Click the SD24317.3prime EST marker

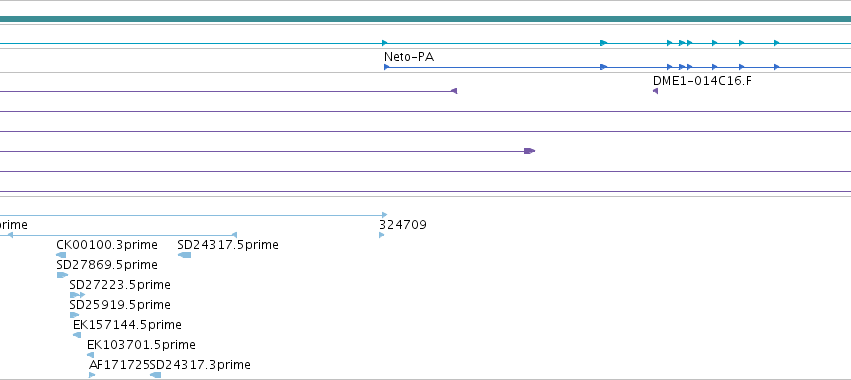(155, 375)
